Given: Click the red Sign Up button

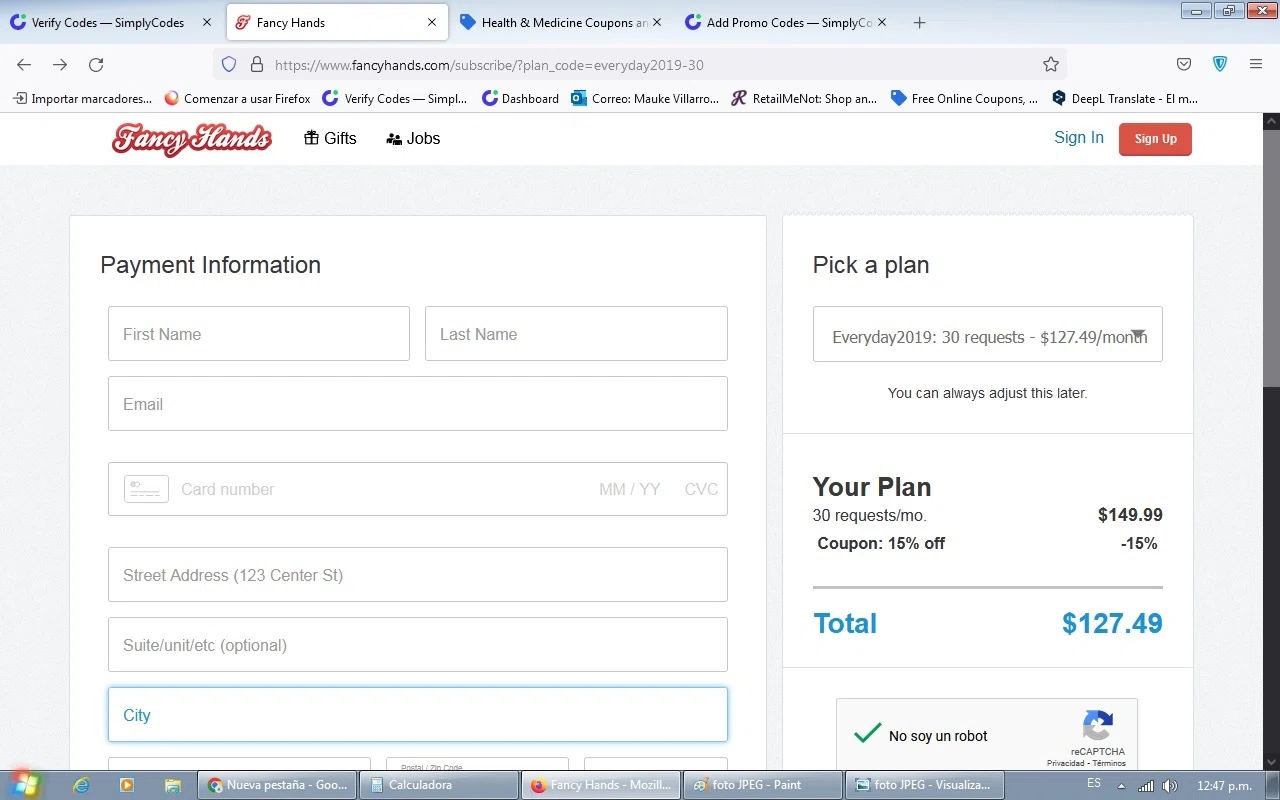Looking at the screenshot, I should (1155, 139).
